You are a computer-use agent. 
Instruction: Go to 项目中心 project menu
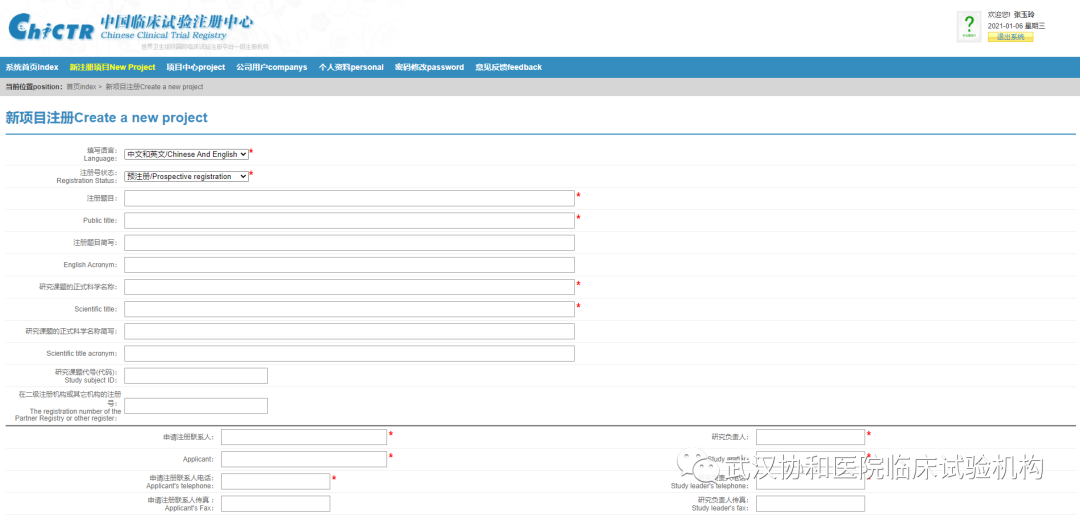[x=195, y=67]
